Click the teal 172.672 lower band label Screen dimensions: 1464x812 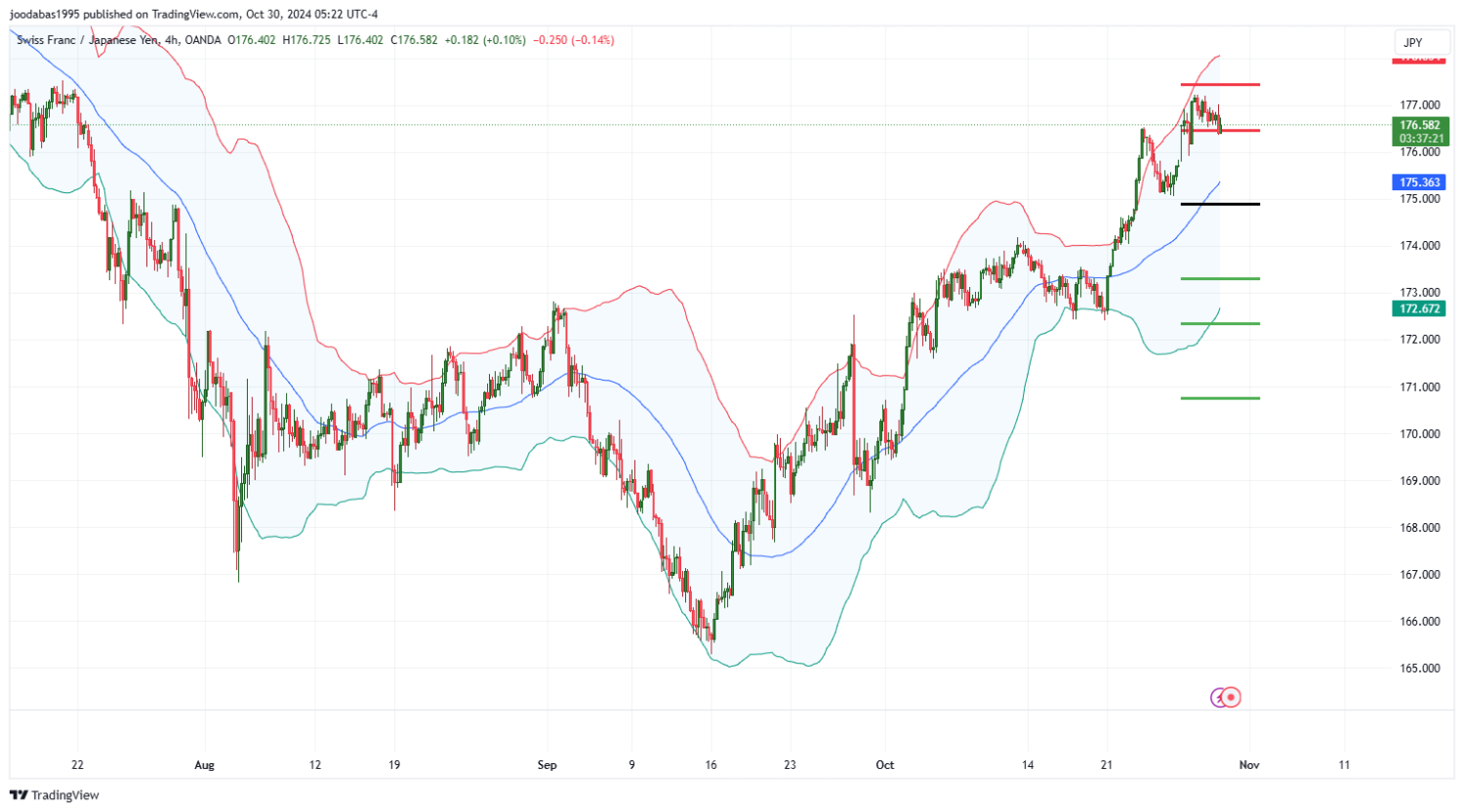(1420, 308)
